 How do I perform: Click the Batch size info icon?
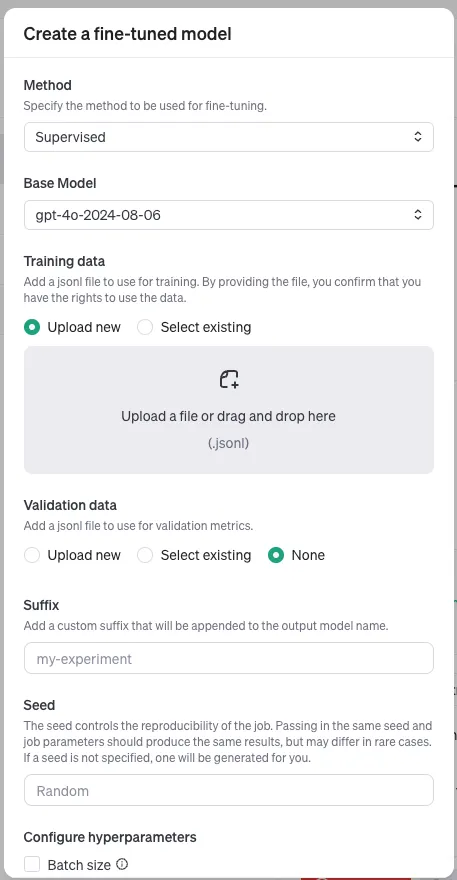[122, 864]
